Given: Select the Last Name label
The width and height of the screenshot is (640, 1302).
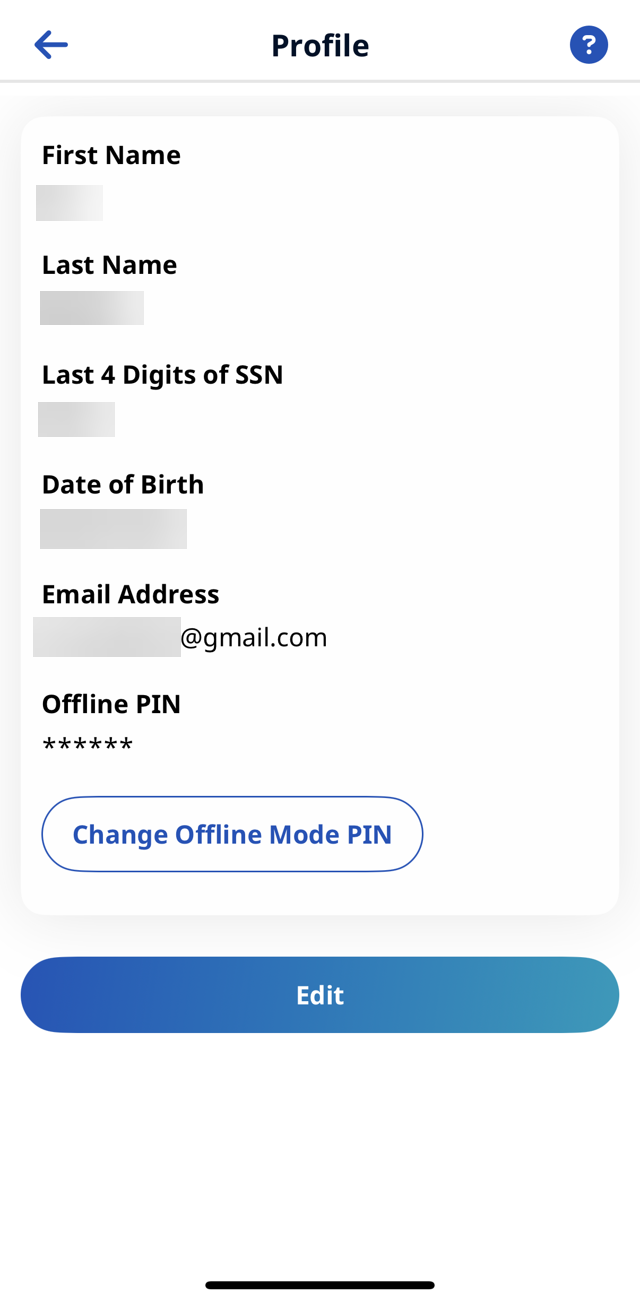Looking at the screenshot, I should (x=109, y=265).
